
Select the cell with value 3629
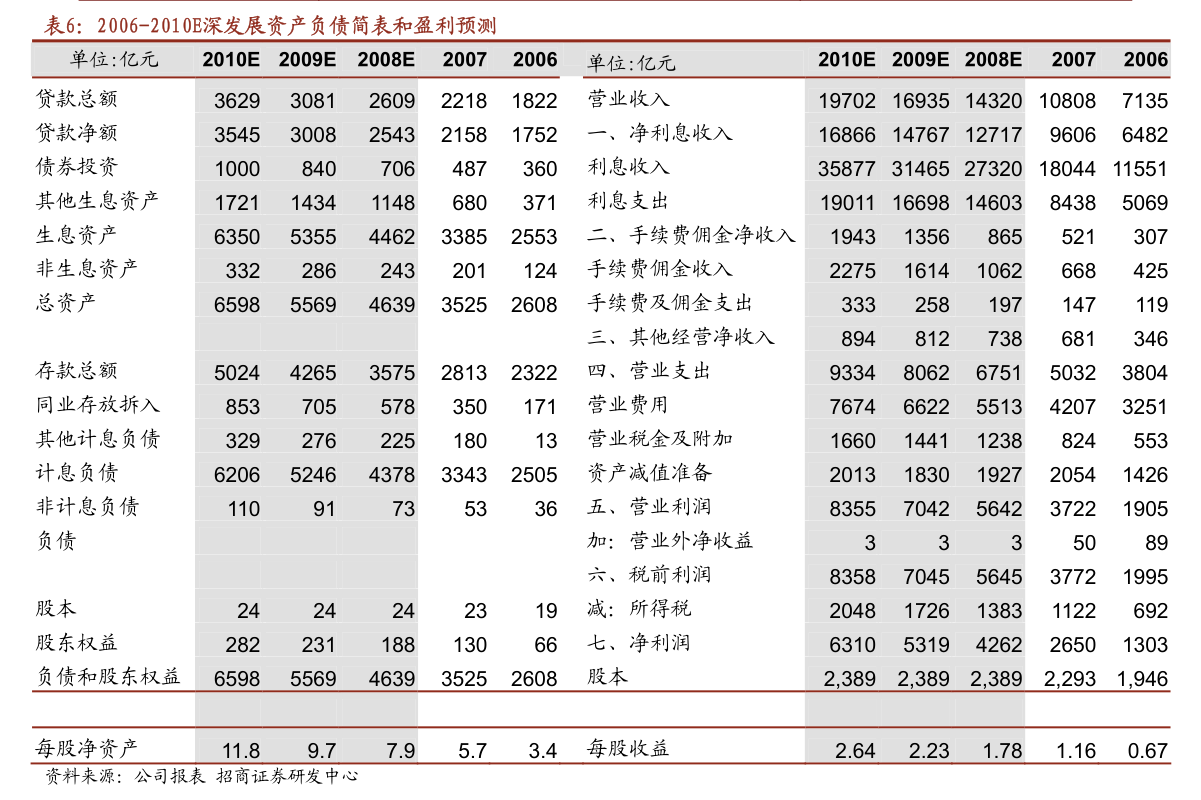tap(237, 101)
